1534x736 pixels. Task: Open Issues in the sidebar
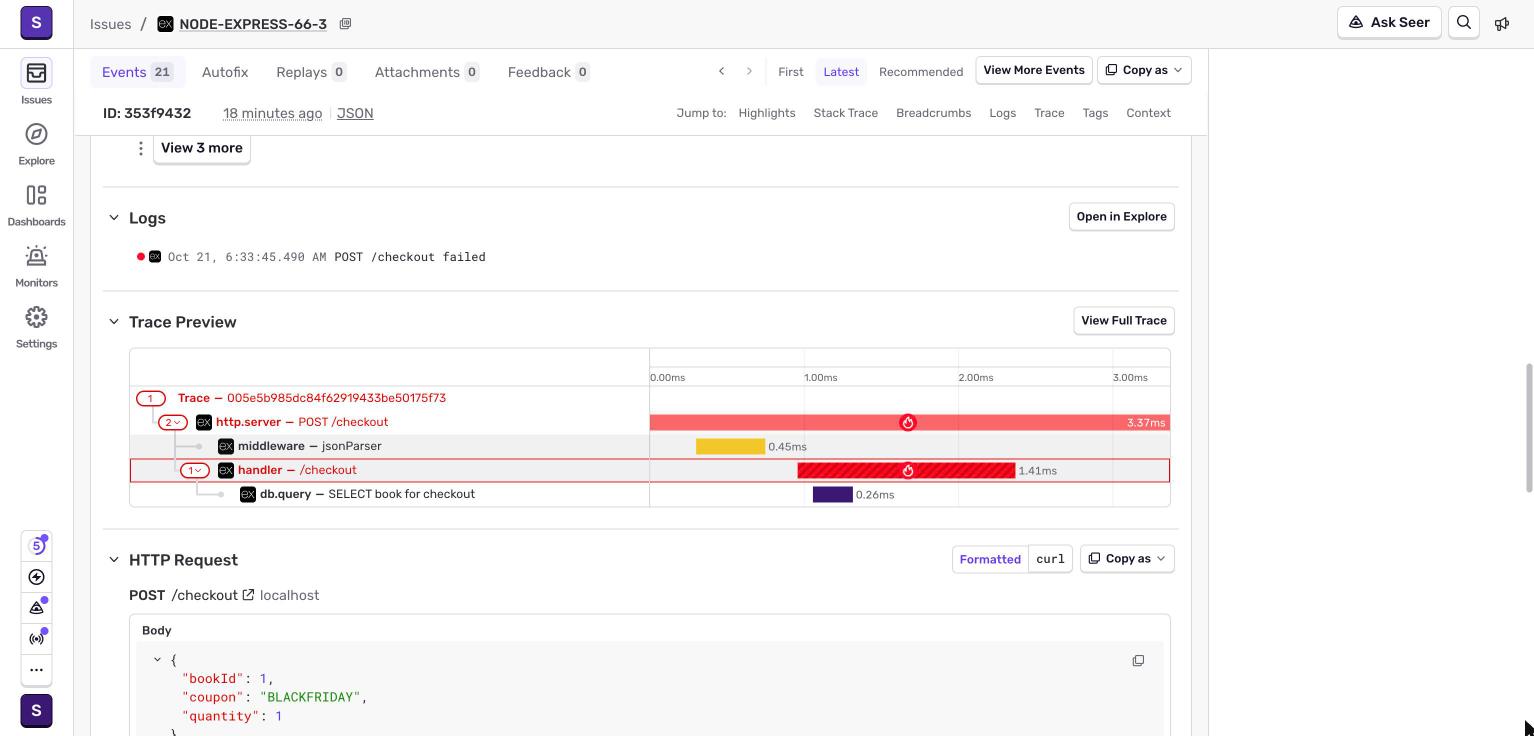click(x=36, y=81)
